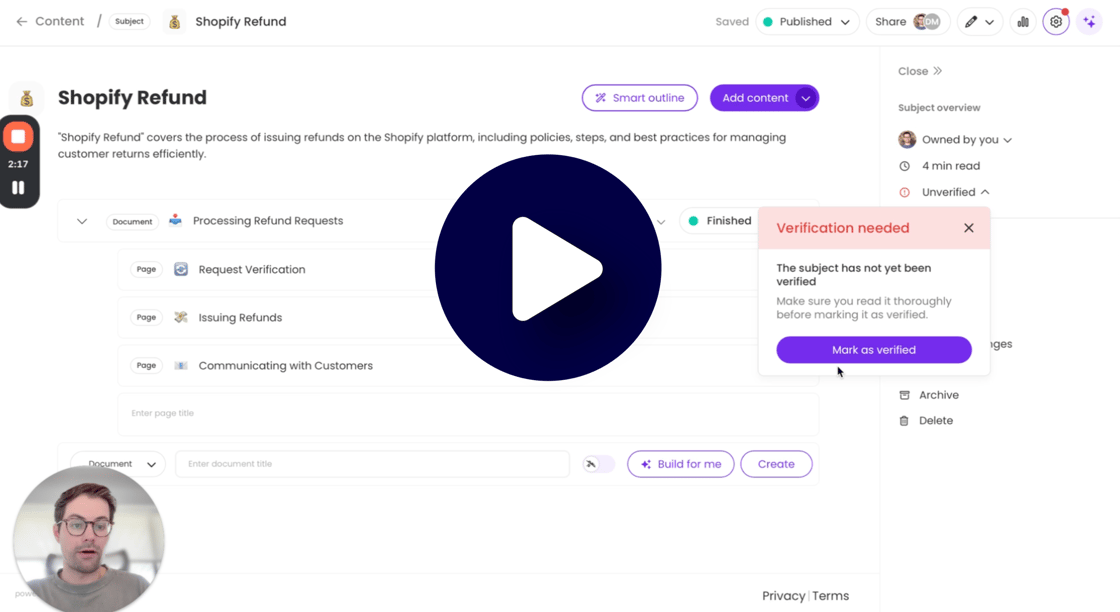Image resolution: width=1120 pixels, height=612 pixels.
Task: Click the analytics bar chart icon
Action: pyautogui.click(x=1023, y=22)
